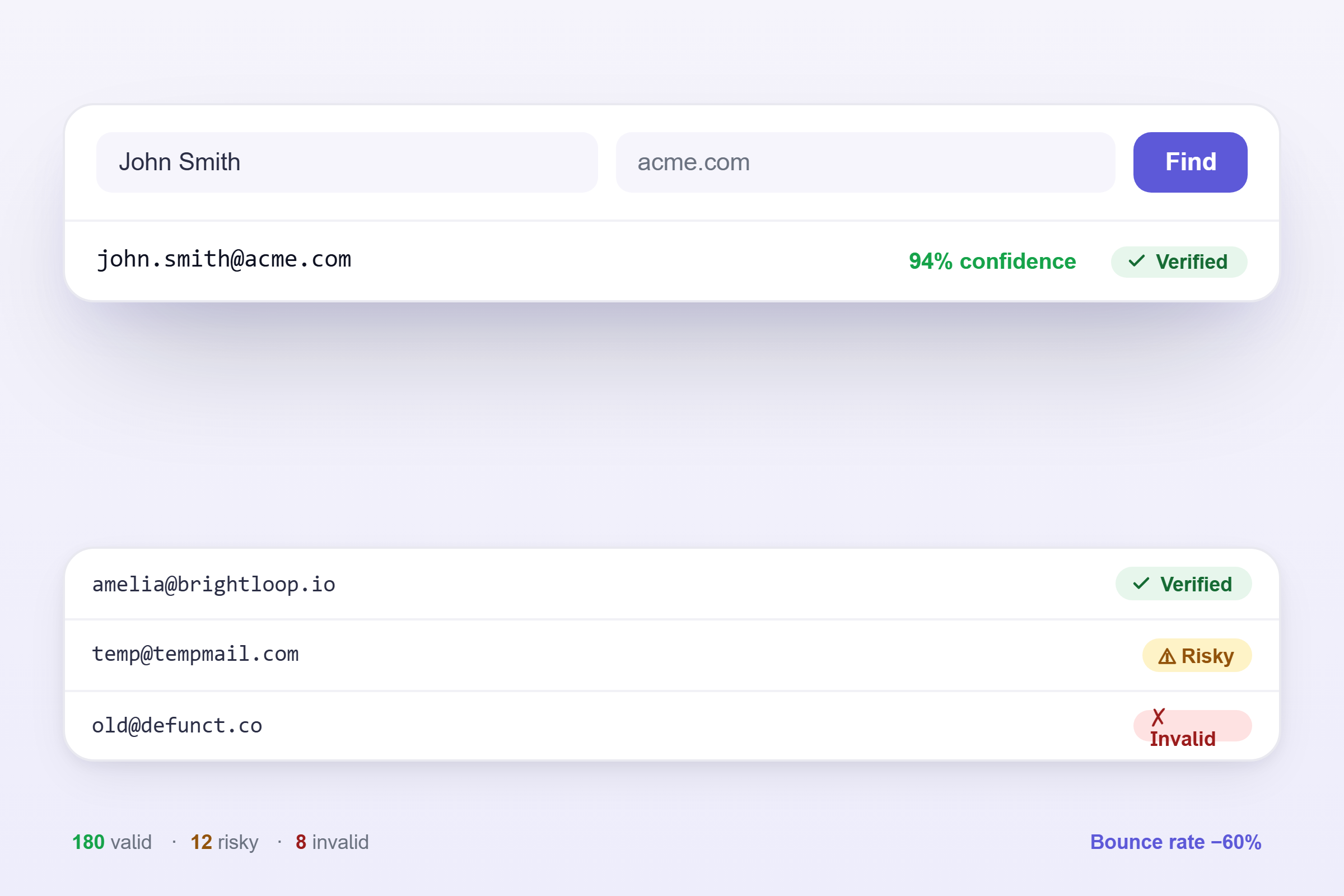Click the checkmark icon in john.smith's Verified badge
The height and width of the screenshot is (896, 1344).
[x=1137, y=261]
